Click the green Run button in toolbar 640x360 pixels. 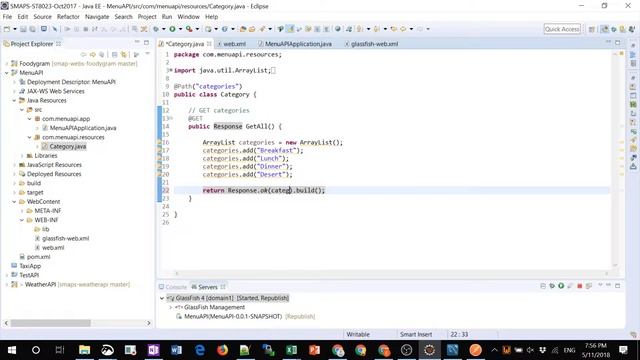click(172, 29)
